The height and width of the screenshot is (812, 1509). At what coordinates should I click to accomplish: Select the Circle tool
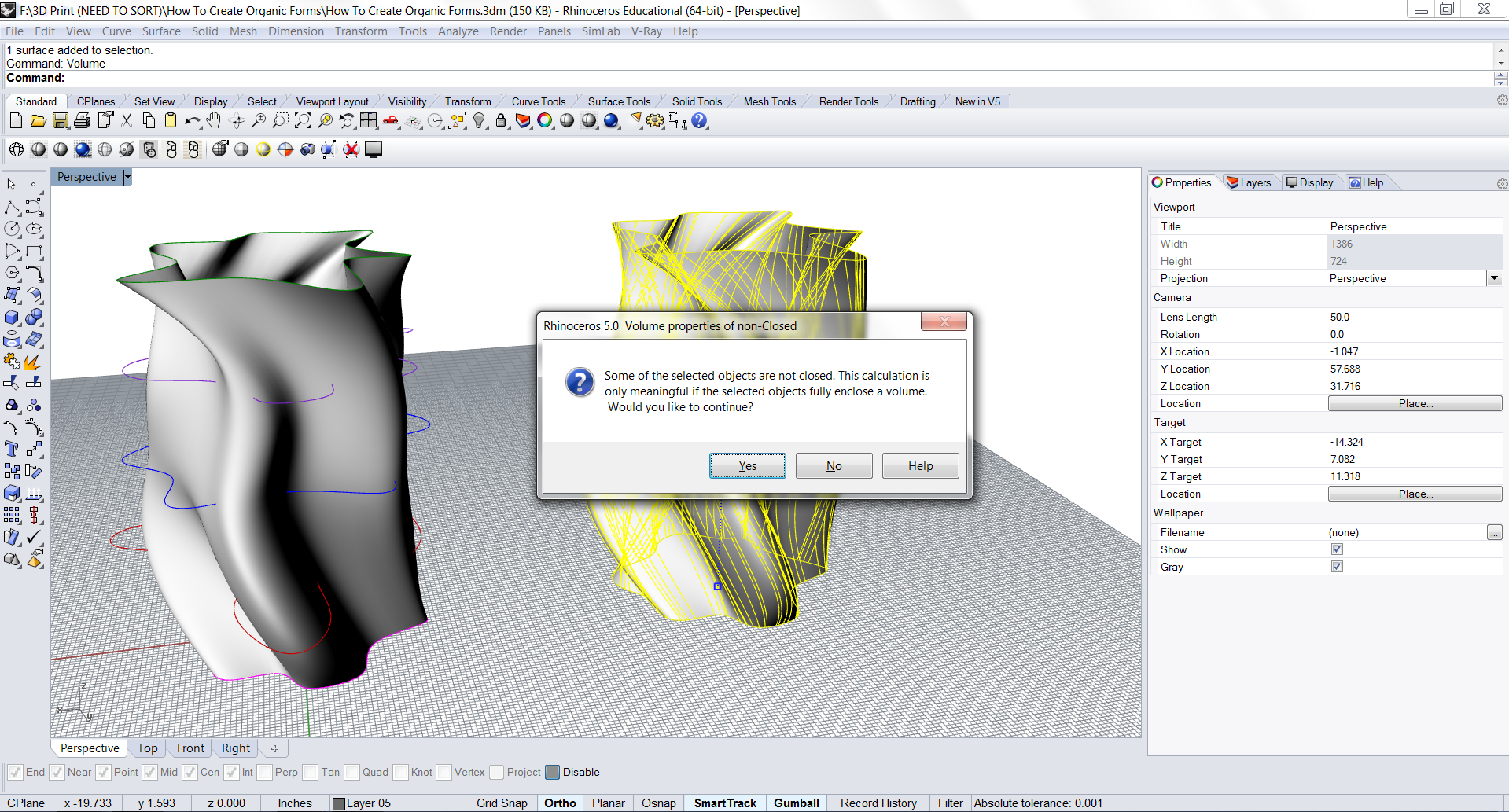(x=13, y=229)
